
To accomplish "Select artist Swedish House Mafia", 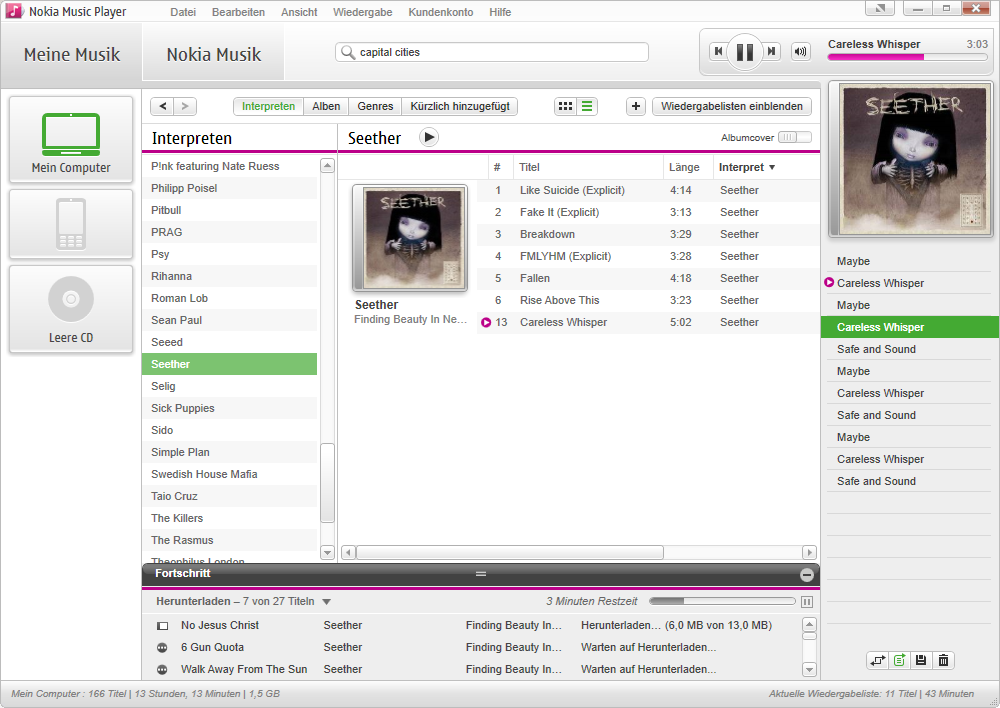I will [230, 474].
